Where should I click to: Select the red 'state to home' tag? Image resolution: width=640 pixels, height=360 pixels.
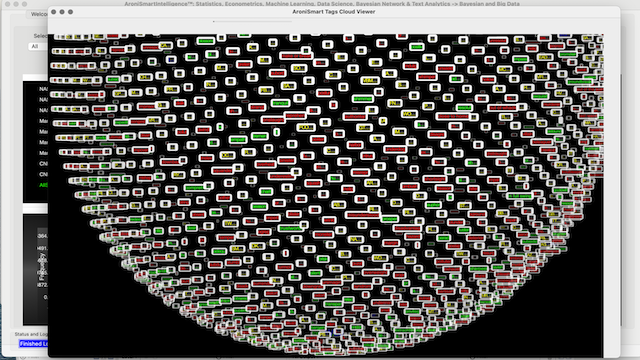click(x=453, y=117)
